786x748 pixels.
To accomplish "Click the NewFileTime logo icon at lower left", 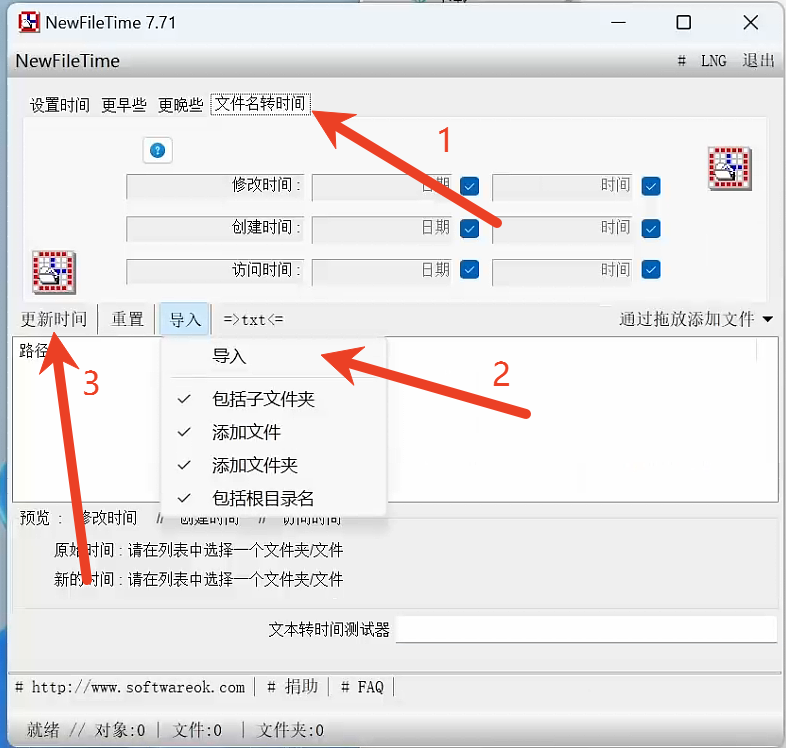I will (x=54, y=272).
